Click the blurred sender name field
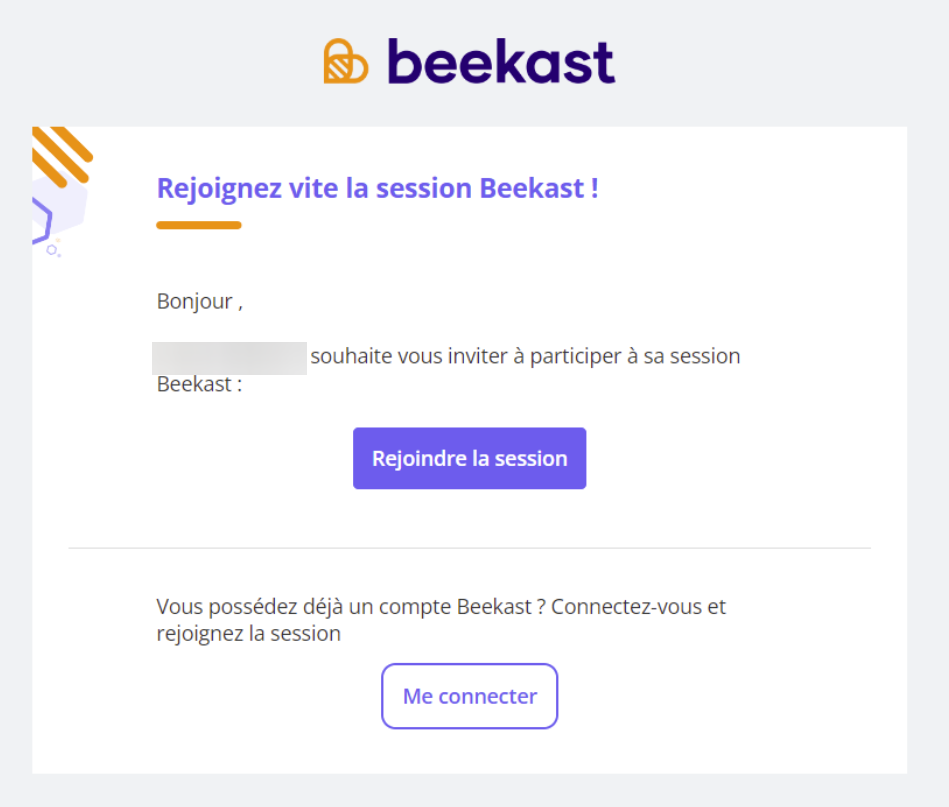The width and height of the screenshot is (949, 807). (x=229, y=358)
